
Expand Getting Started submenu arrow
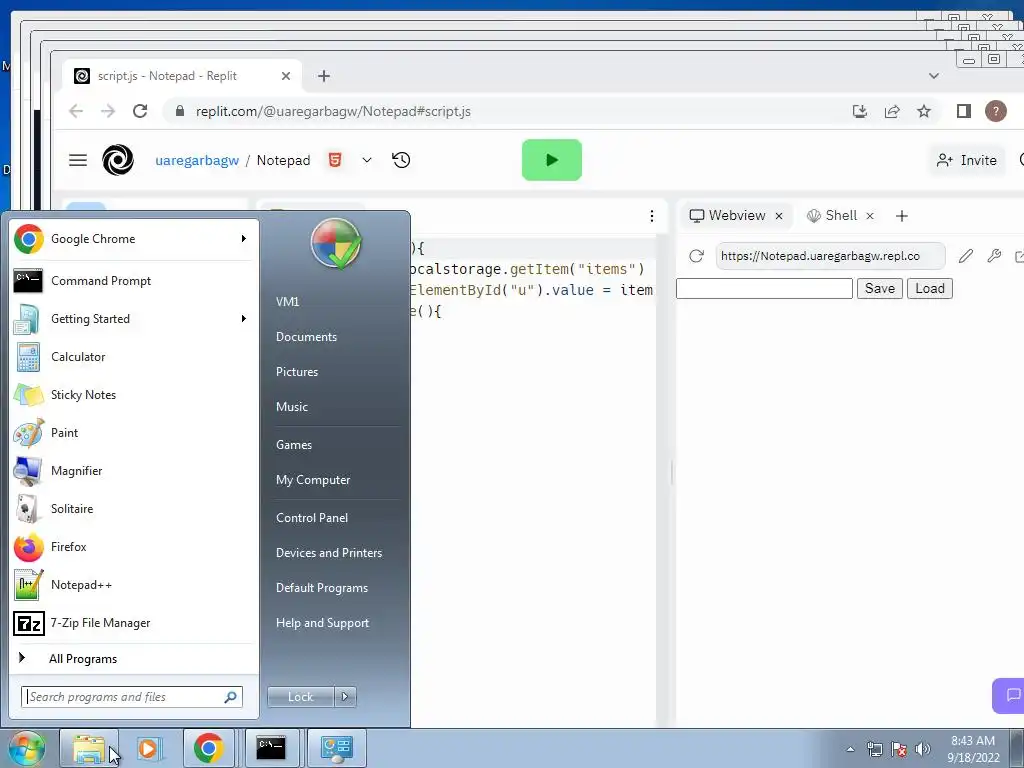[x=244, y=319]
